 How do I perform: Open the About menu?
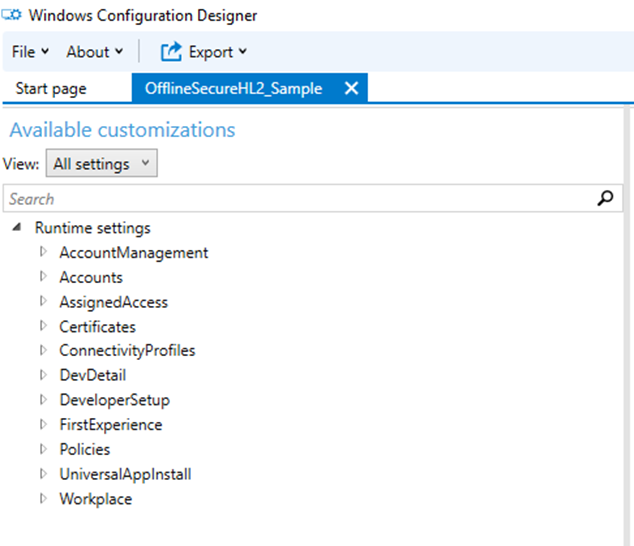pyautogui.click(x=94, y=51)
